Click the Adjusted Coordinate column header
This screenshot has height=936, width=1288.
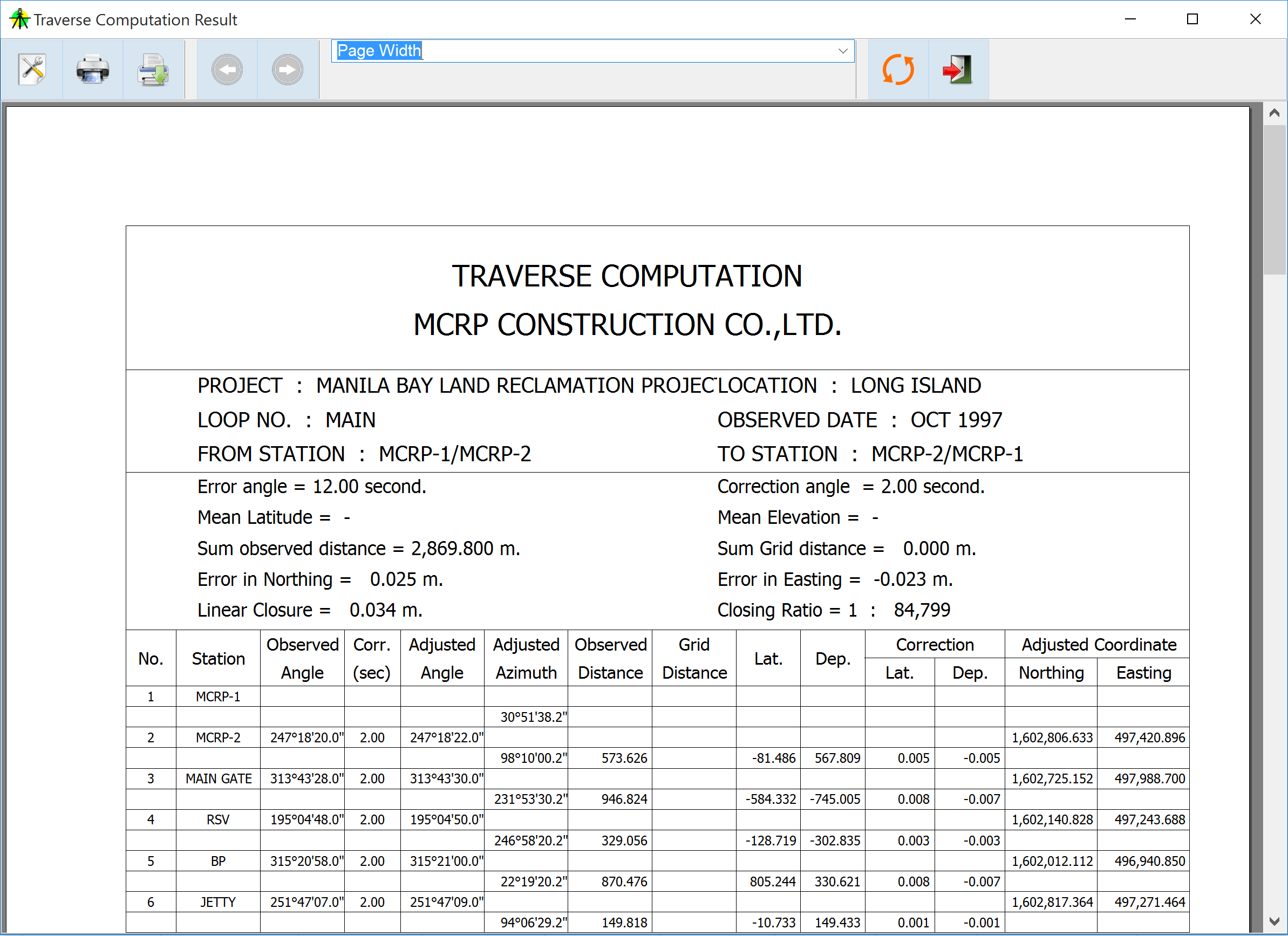pos(1098,645)
